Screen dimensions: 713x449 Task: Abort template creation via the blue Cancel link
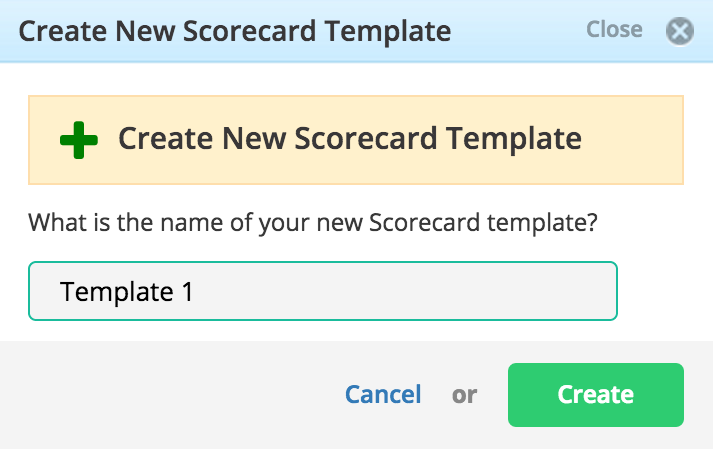pyautogui.click(x=383, y=394)
